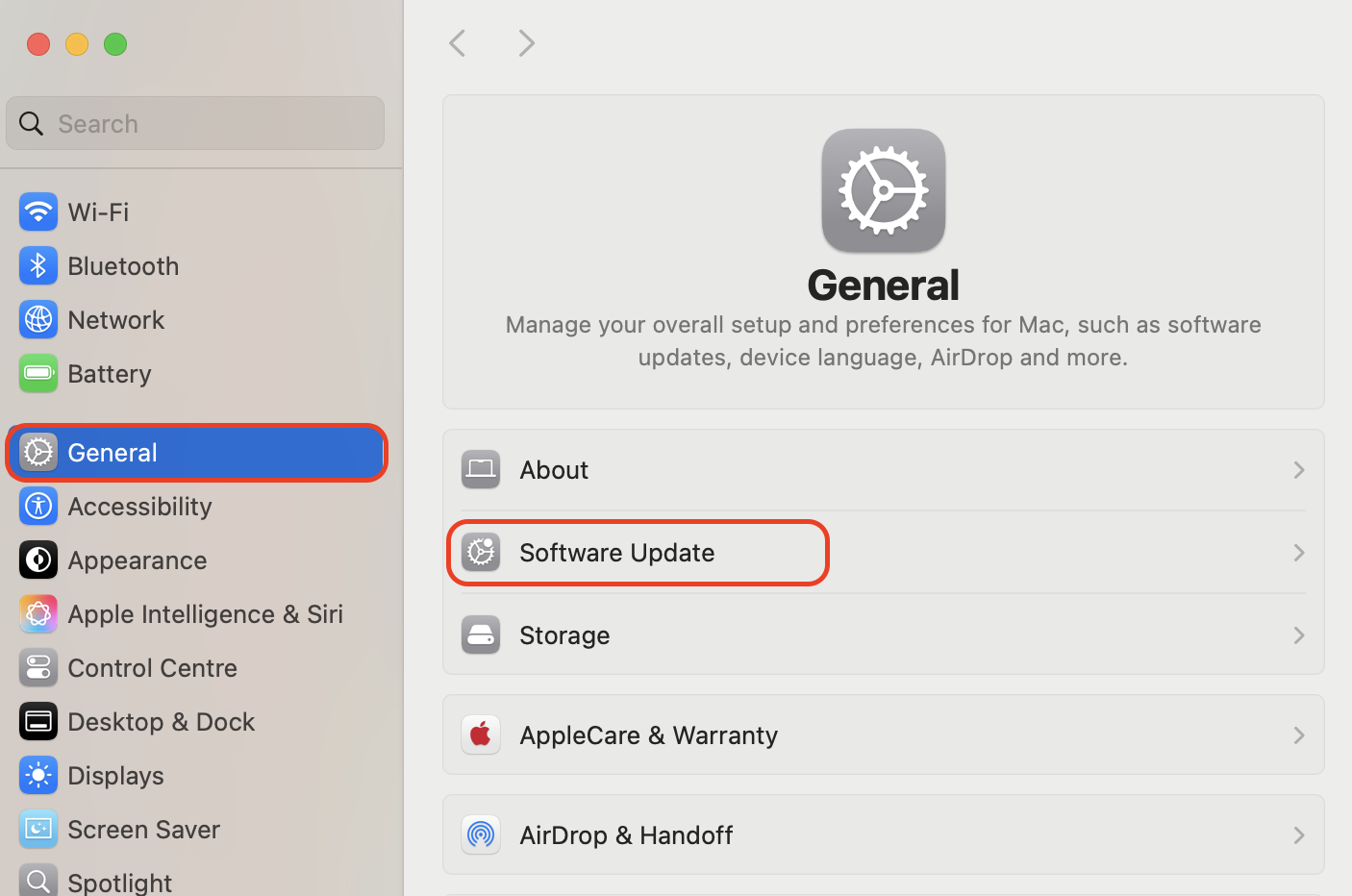Click the Wi-Fi icon in sidebar
Image resolution: width=1352 pixels, height=896 pixels.
38,212
